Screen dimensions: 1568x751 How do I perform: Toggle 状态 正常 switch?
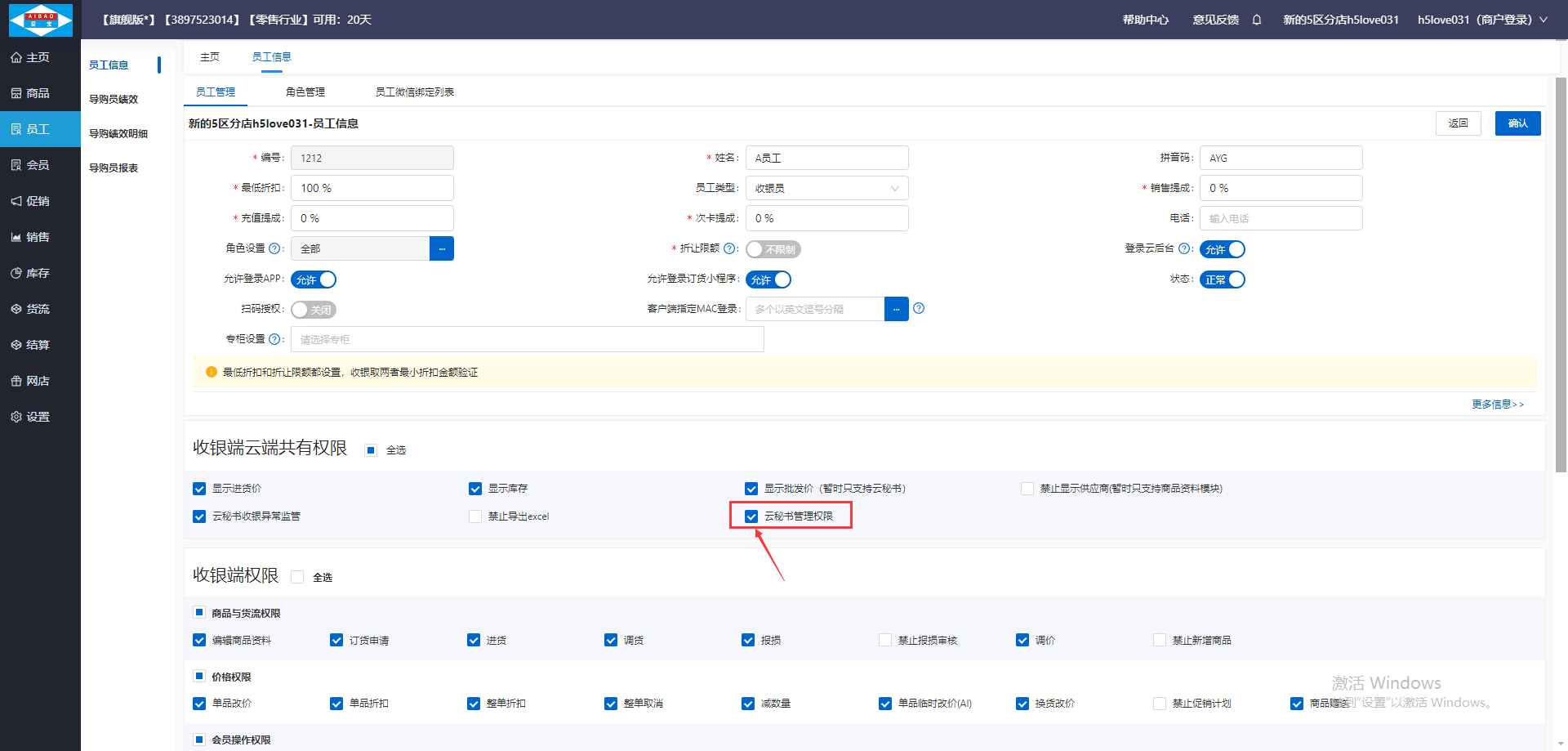coord(1223,279)
